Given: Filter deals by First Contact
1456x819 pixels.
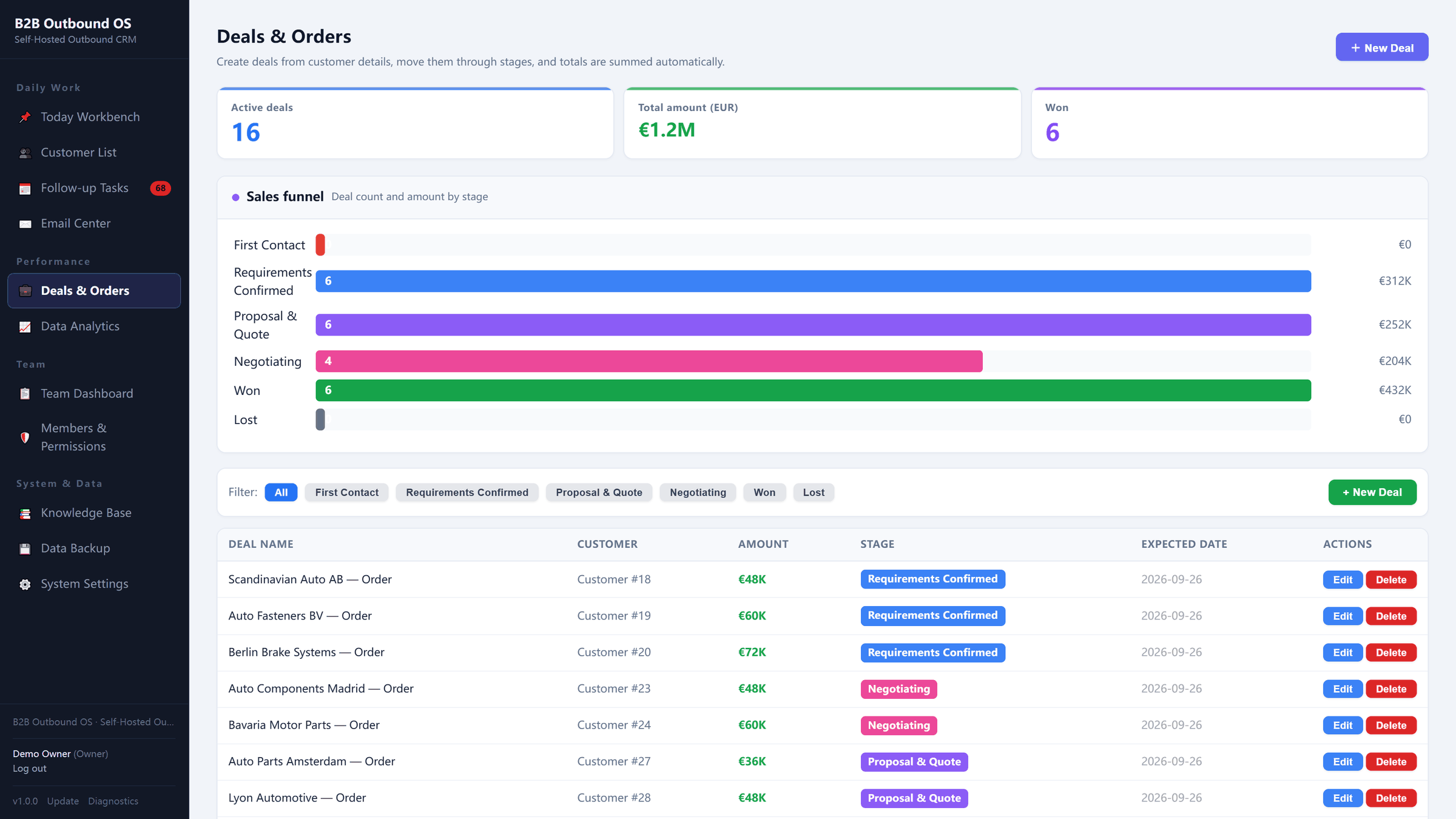Looking at the screenshot, I should point(346,492).
